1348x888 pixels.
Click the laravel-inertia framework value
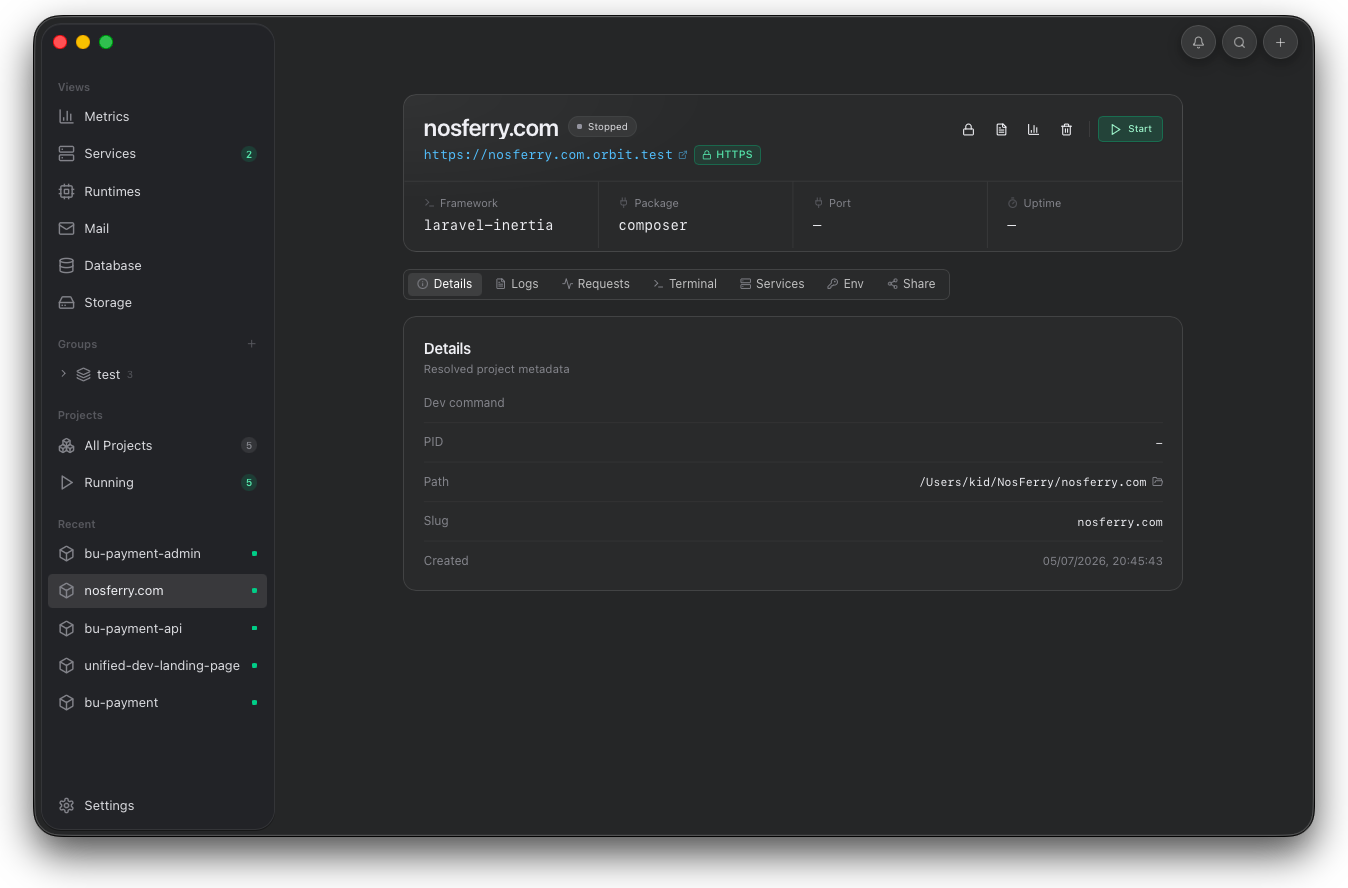[x=488, y=225]
